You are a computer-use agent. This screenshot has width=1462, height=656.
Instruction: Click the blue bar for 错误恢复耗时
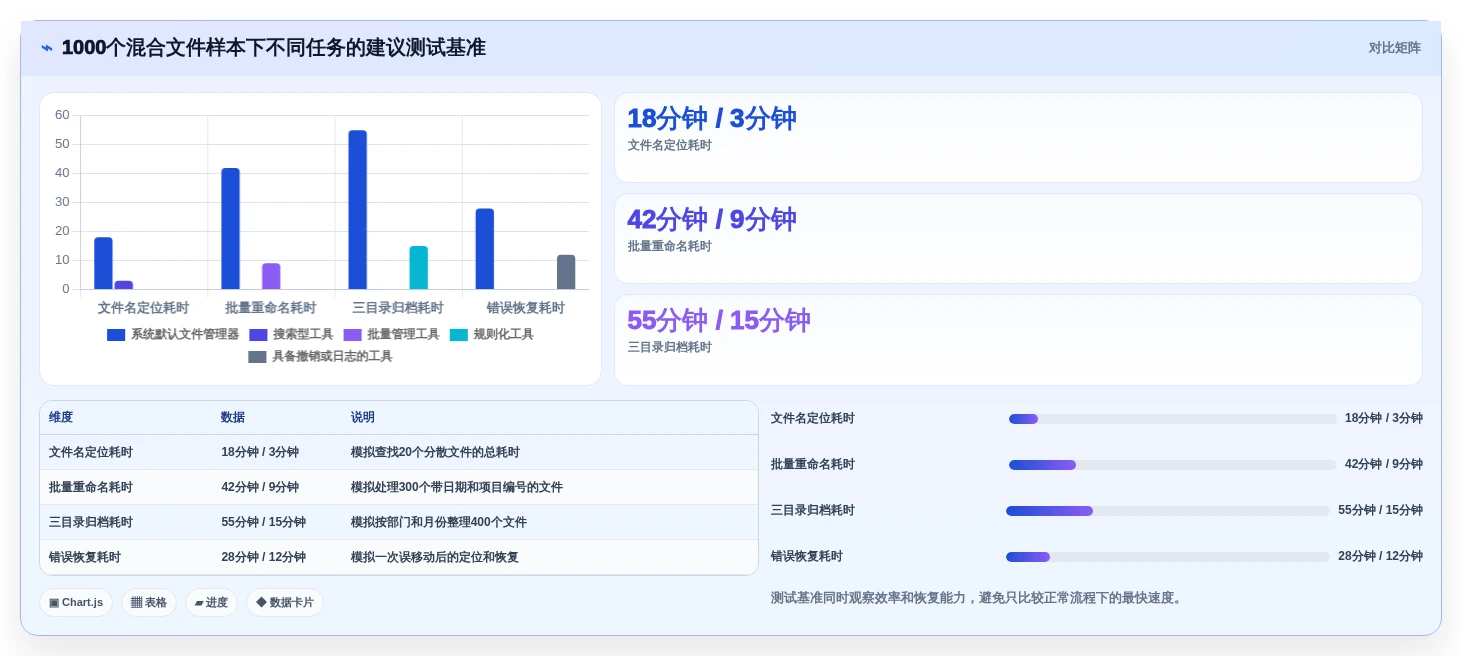(484, 249)
